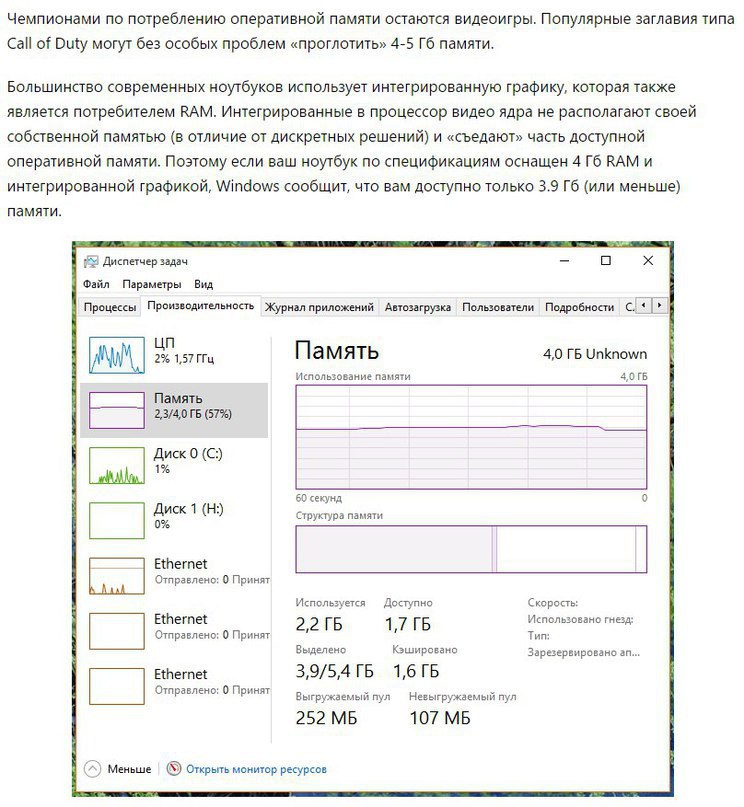This screenshot has width=744, height=807.
Task: Click the Доступно 1,7 ГБ value
Action: tap(408, 624)
